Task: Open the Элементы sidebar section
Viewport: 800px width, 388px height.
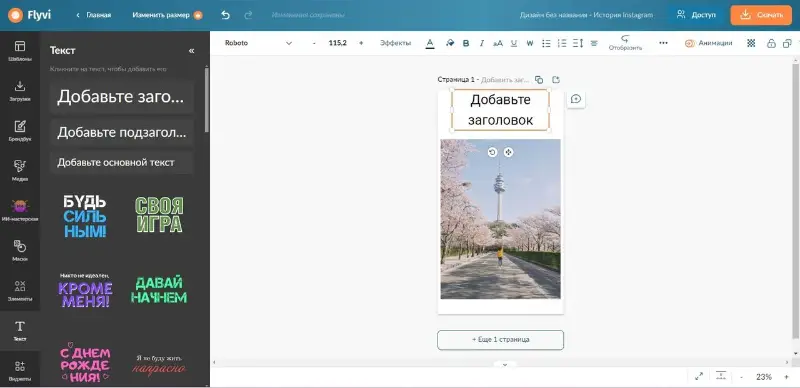Action: 20,290
